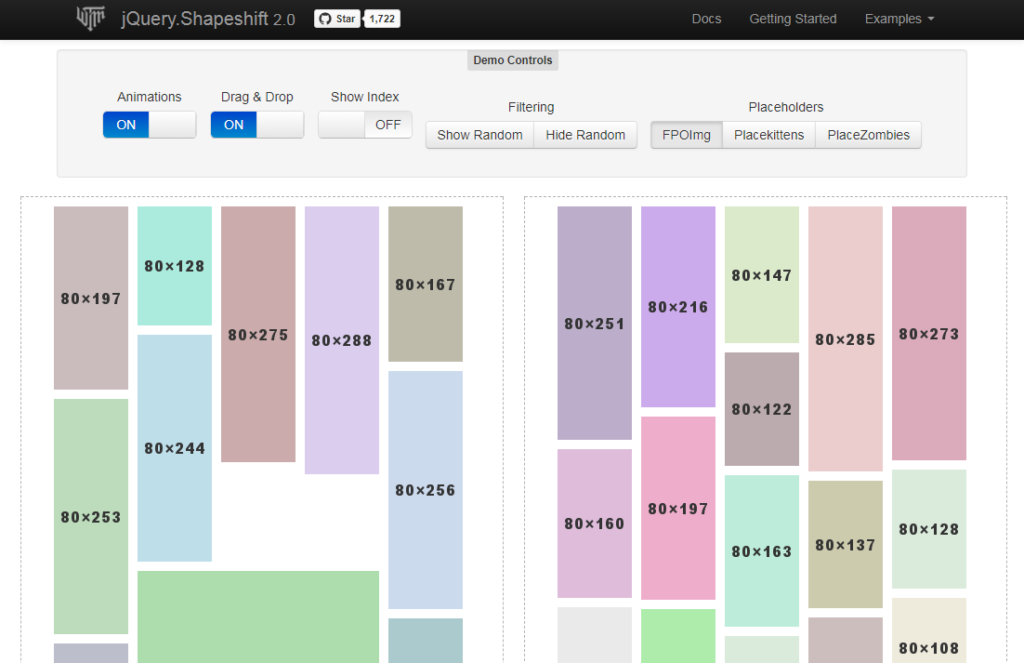The width and height of the screenshot is (1024, 663).
Task: Open the 1,722 stargazers count
Action: (x=382, y=19)
